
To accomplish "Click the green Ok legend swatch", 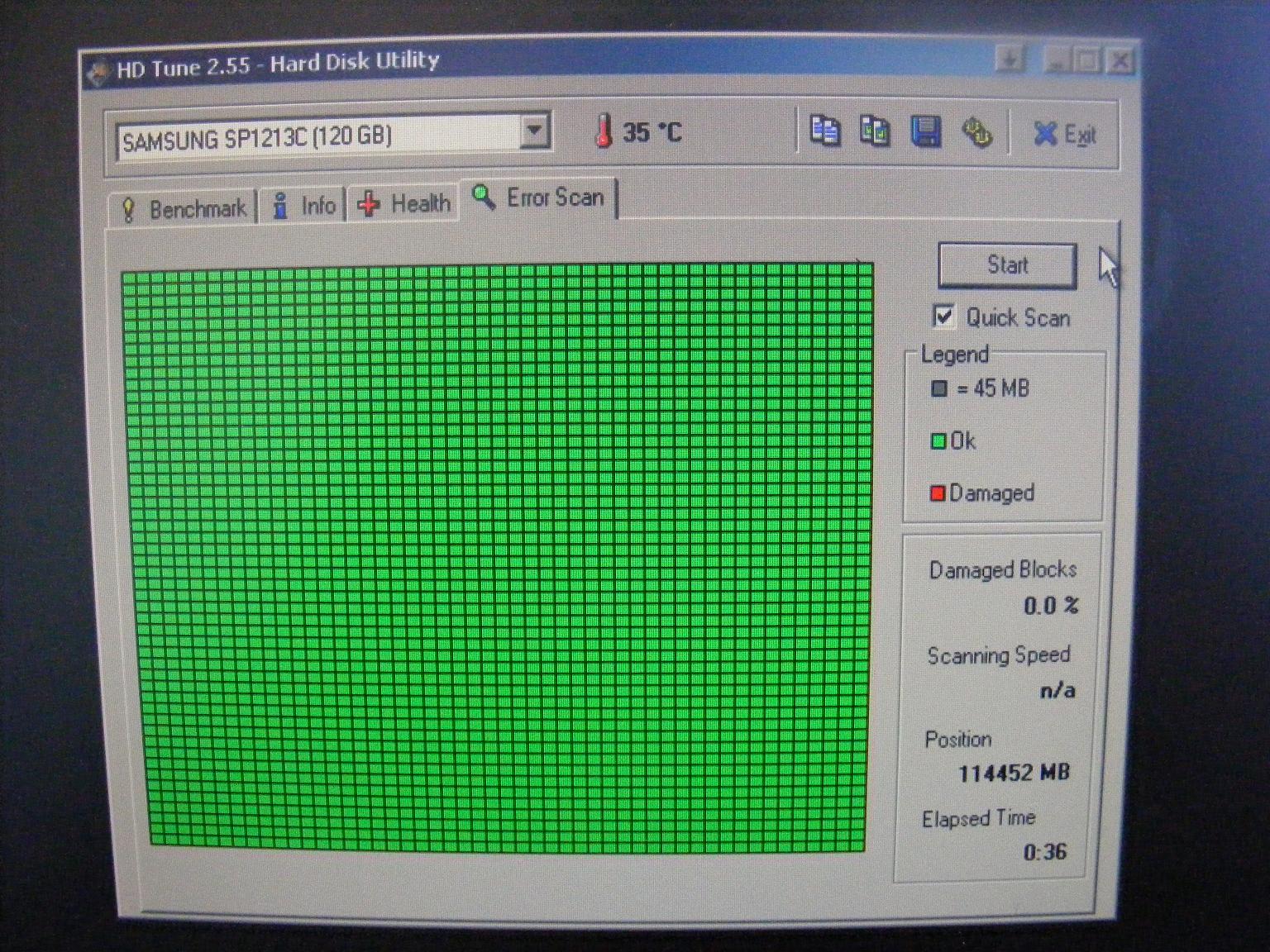I will [938, 440].
